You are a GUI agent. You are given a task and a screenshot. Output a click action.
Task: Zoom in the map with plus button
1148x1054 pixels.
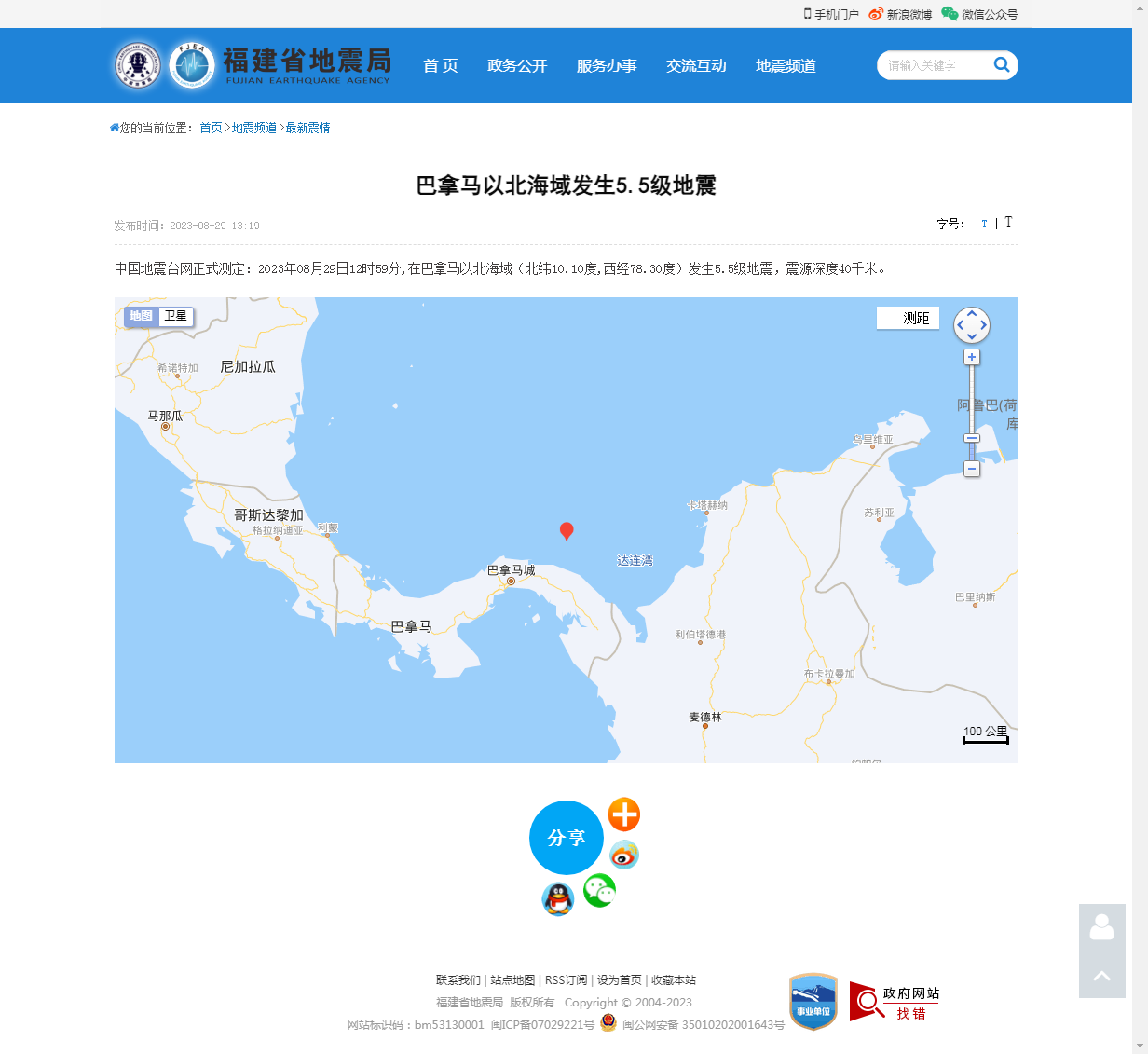[x=972, y=358]
